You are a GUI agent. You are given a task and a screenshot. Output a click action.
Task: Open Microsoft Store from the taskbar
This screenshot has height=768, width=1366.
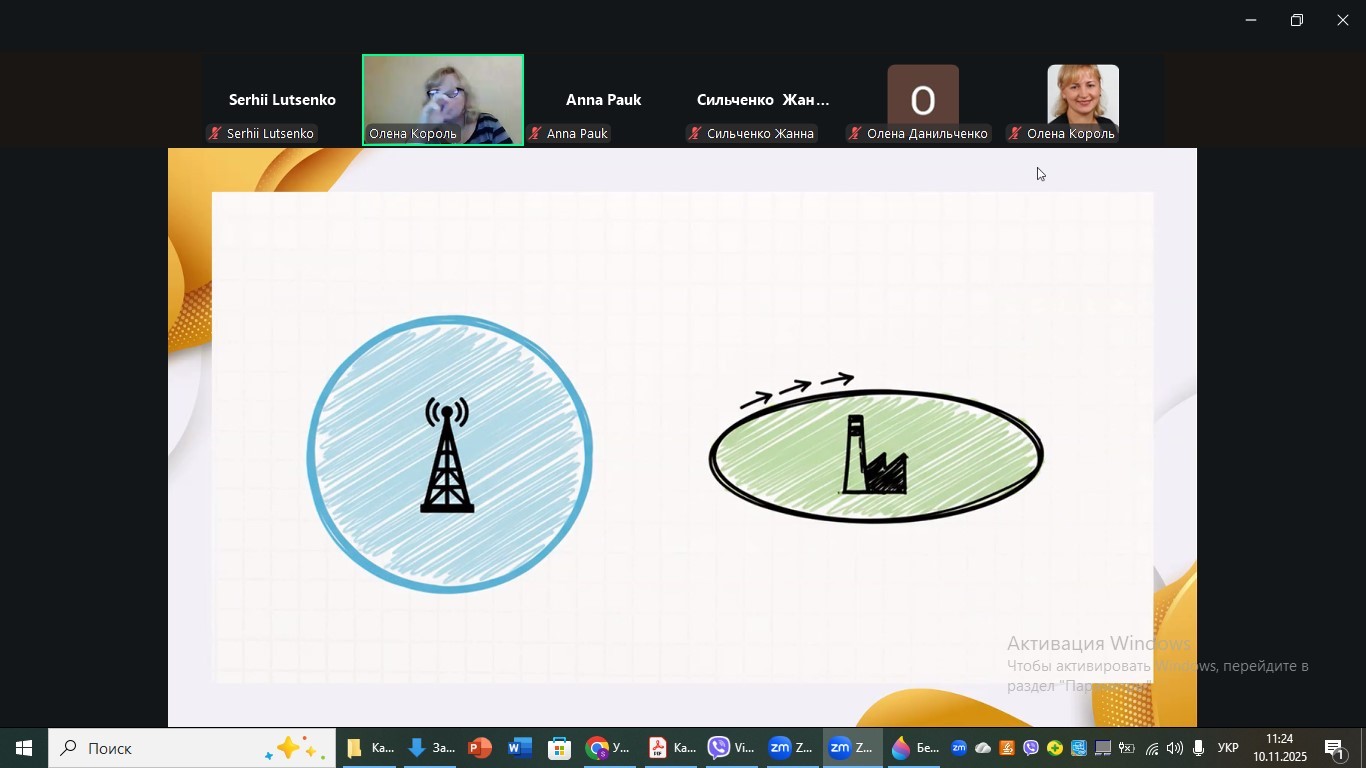(x=559, y=748)
